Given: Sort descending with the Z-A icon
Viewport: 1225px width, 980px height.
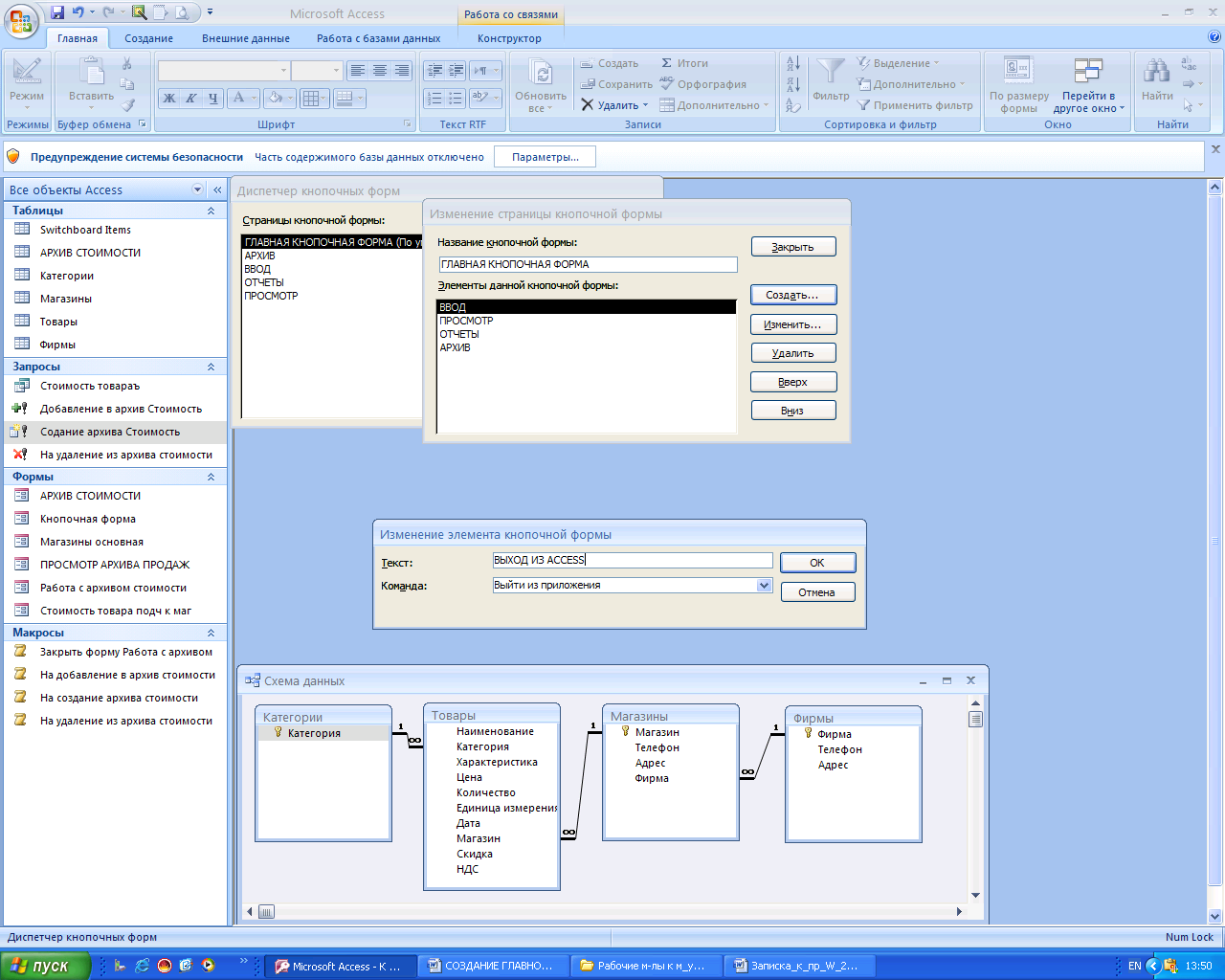Looking at the screenshot, I should (793, 84).
